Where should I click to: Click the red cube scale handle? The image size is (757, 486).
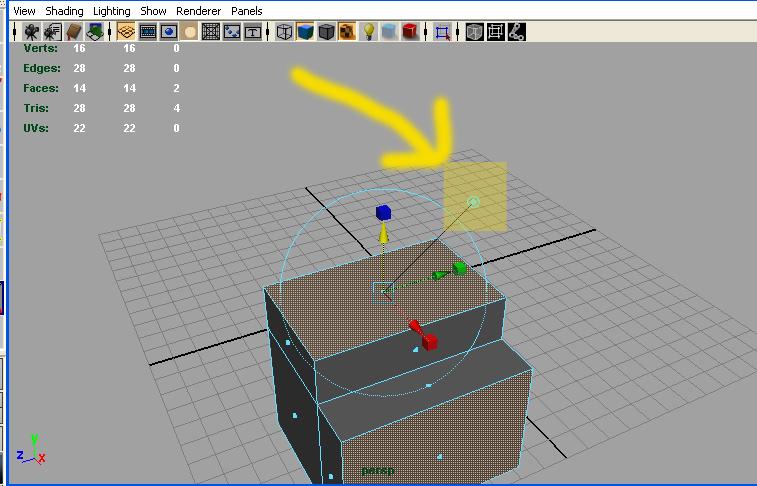(x=429, y=342)
